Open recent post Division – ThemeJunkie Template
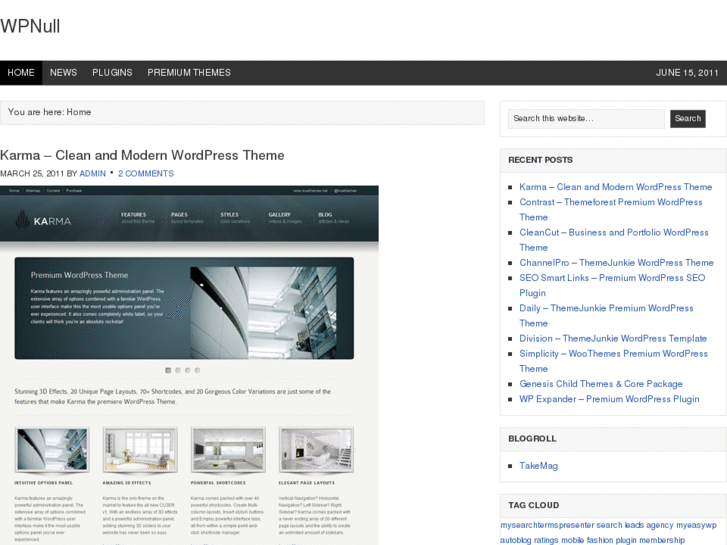 pos(613,339)
